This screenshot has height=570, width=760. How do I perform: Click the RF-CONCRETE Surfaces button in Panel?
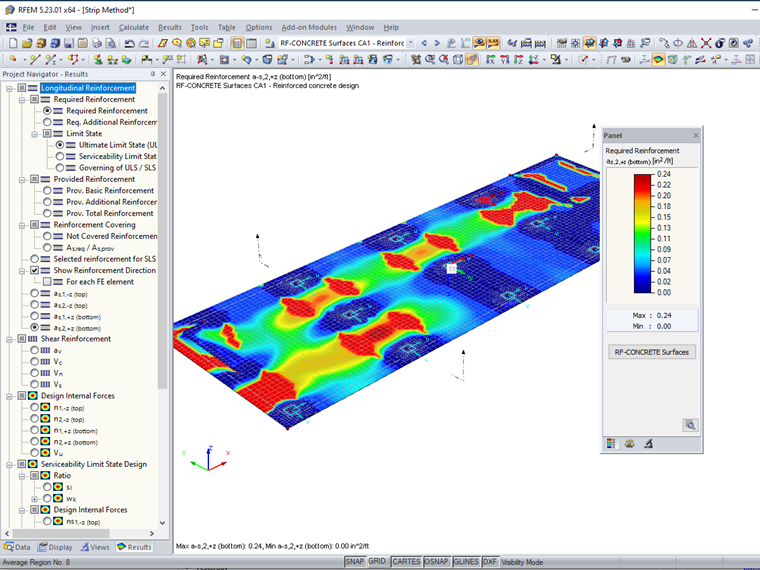651,352
